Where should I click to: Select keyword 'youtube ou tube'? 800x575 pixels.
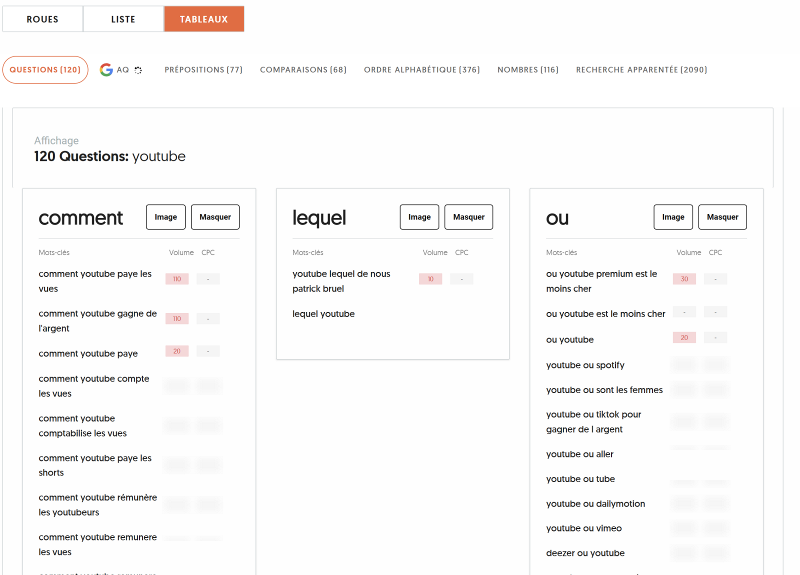click(x=580, y=479)
